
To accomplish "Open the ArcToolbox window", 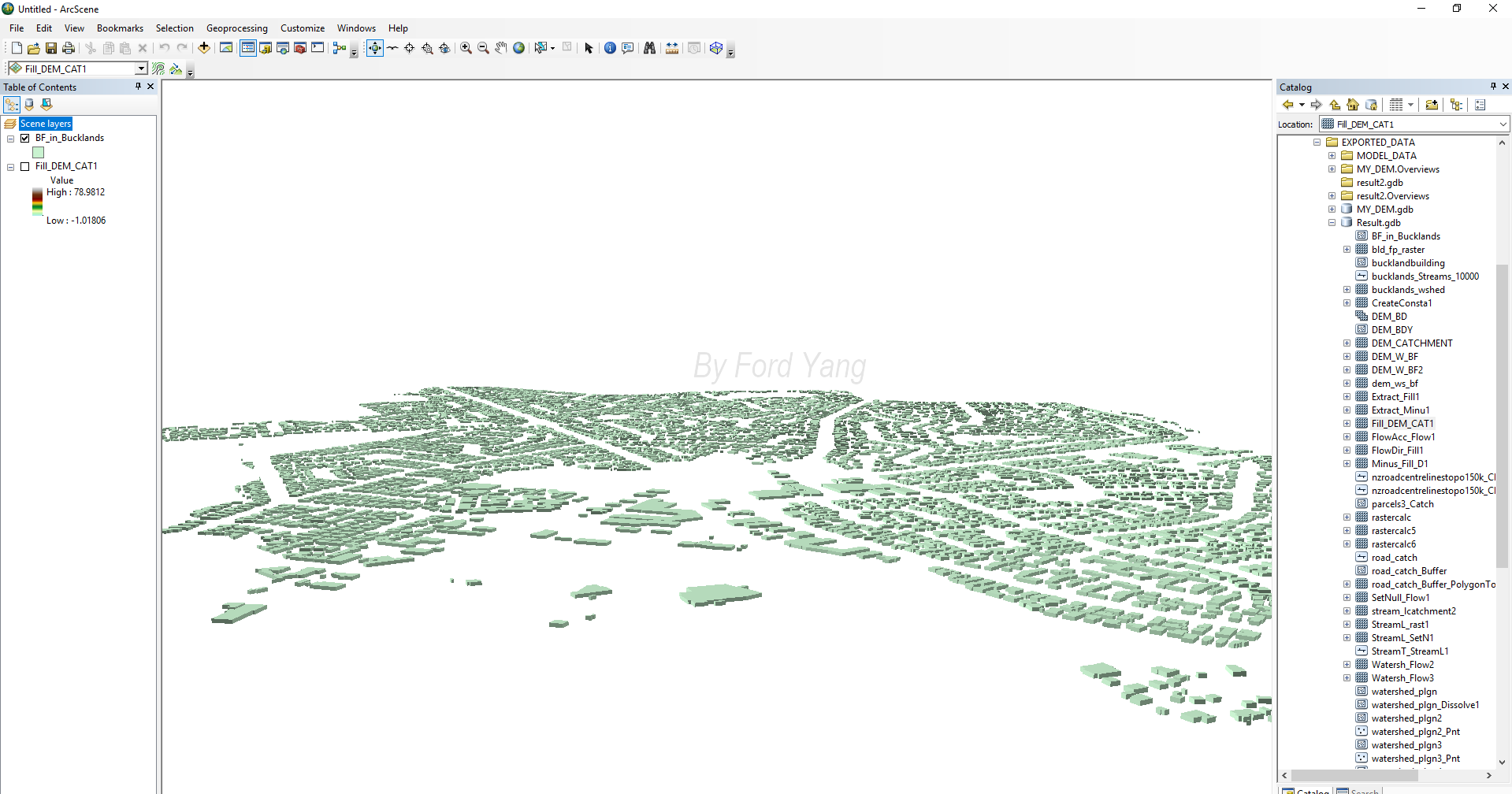I will click(300, 48).
